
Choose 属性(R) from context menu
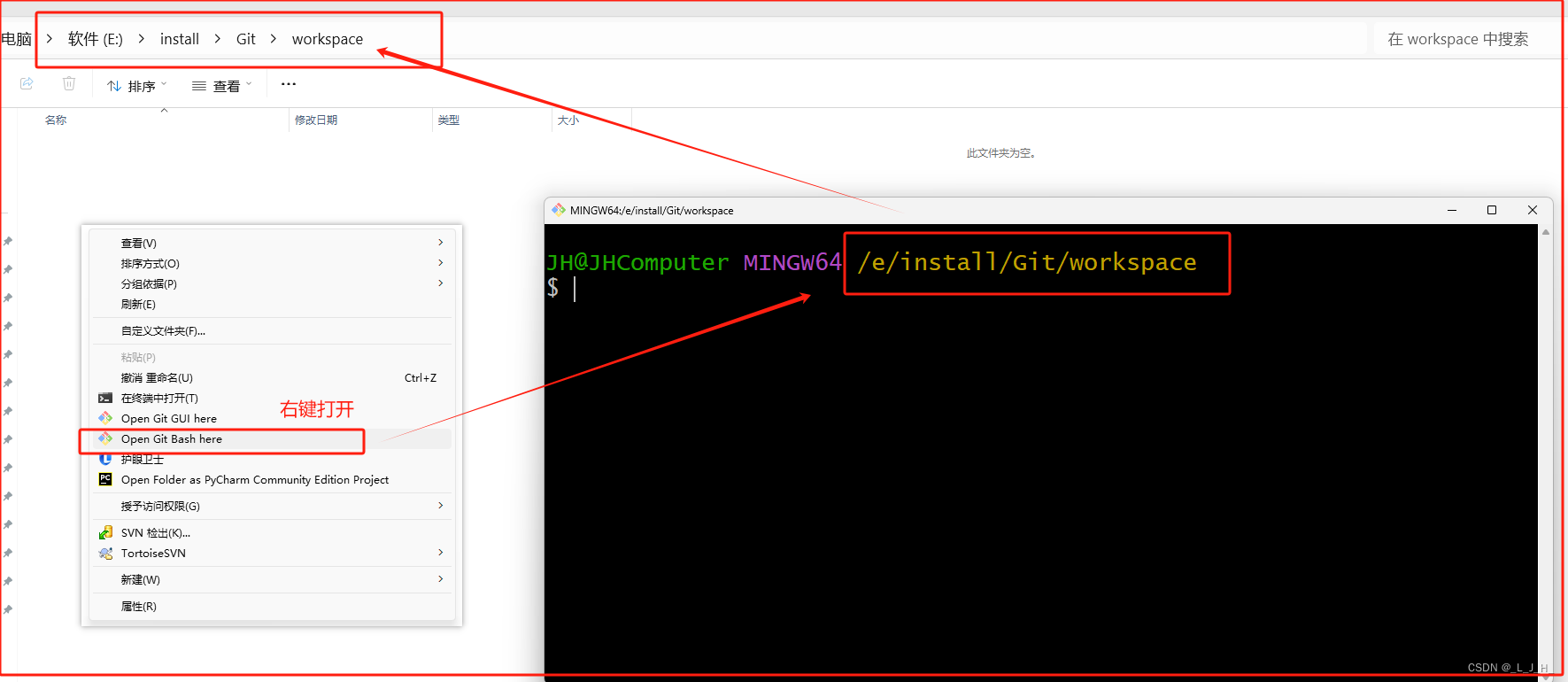click(272, 606)
